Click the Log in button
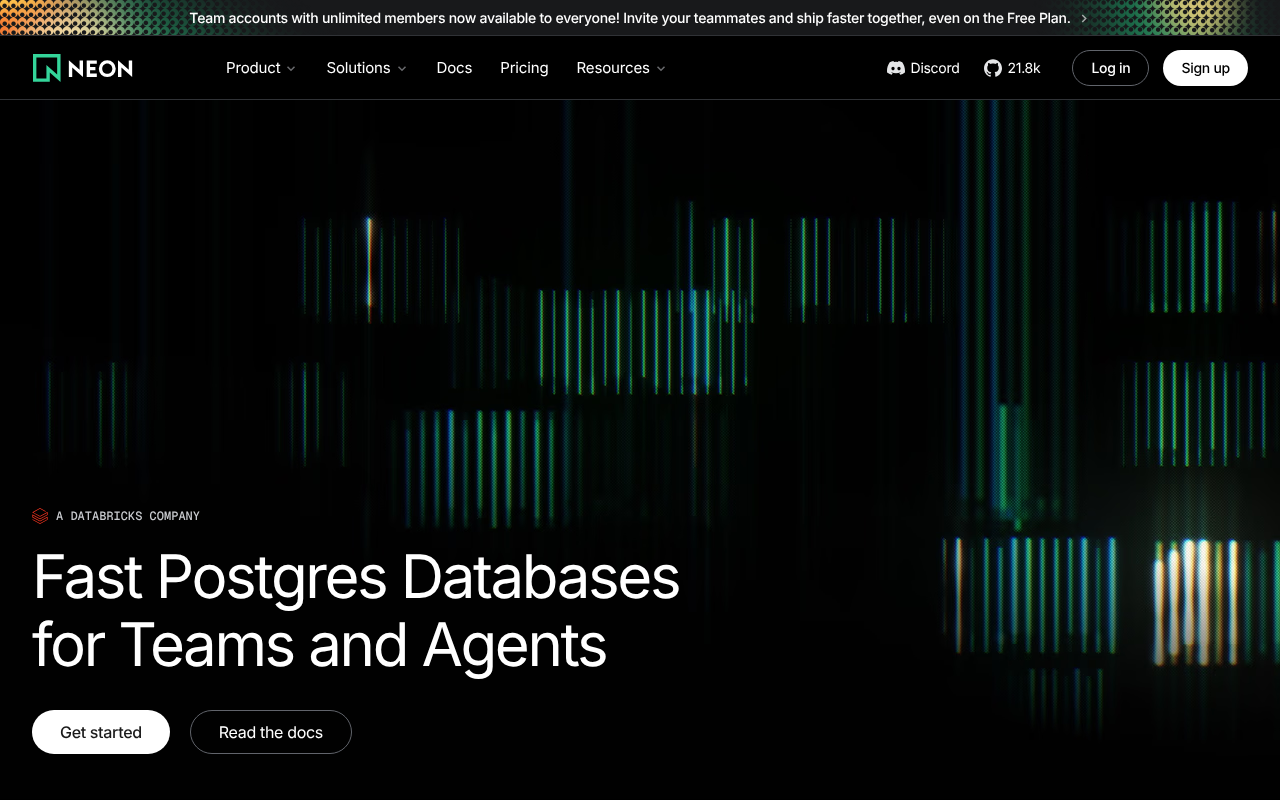Viewport: 1280px width, 800px height. point(1110,68)
